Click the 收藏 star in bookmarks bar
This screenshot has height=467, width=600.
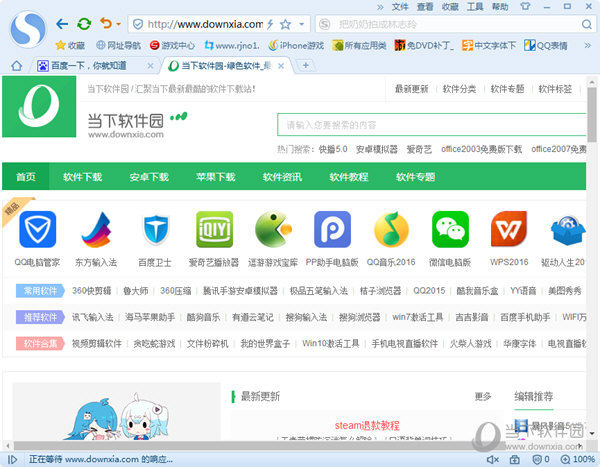(70, 46)
